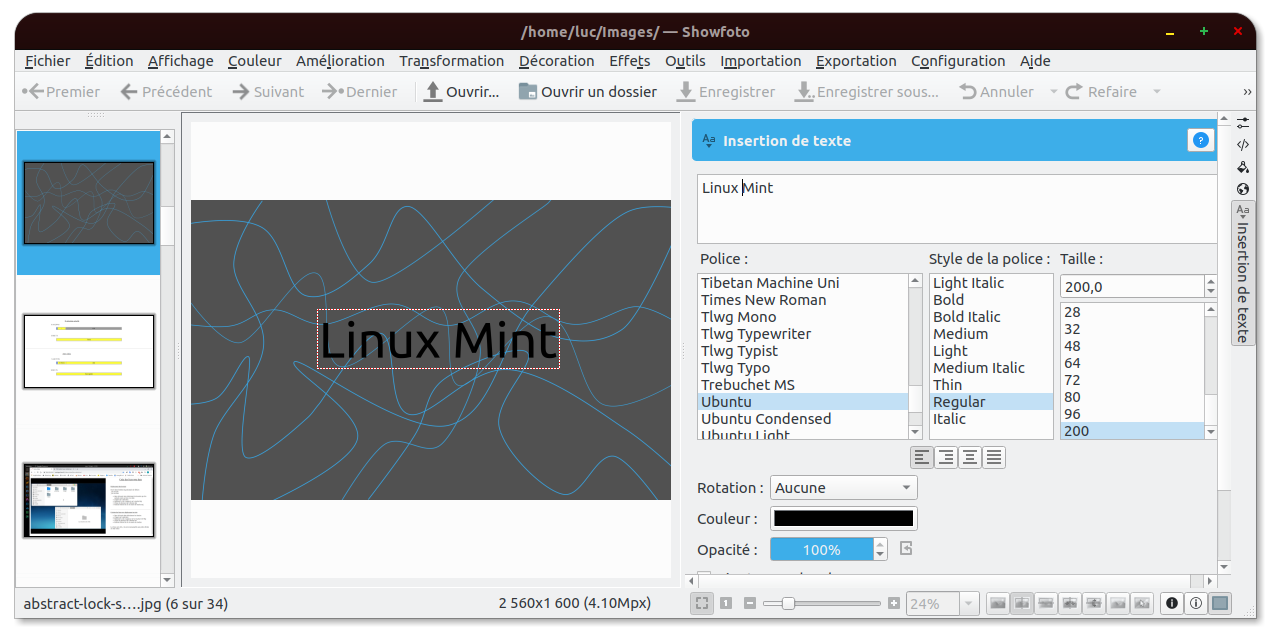Image resolution: width=1275 pixels, height=637 pixels.
Task: Open the Transformation menu
Action: pyautogui.click(x=452, y=61)
